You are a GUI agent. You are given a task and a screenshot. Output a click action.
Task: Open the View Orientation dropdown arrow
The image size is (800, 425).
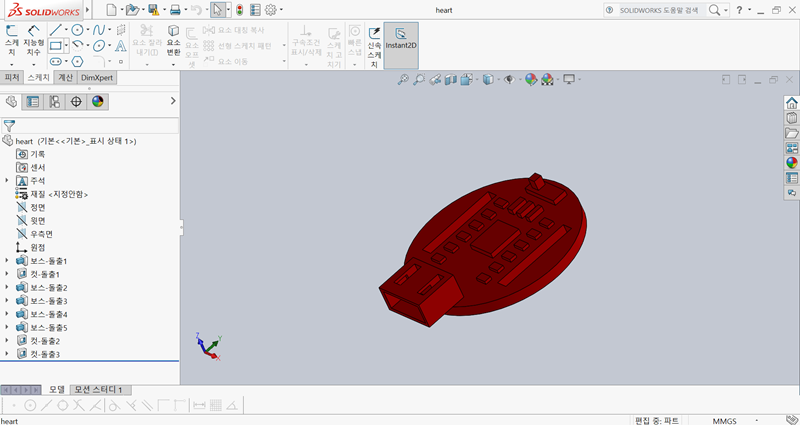(x=477, y=80)
